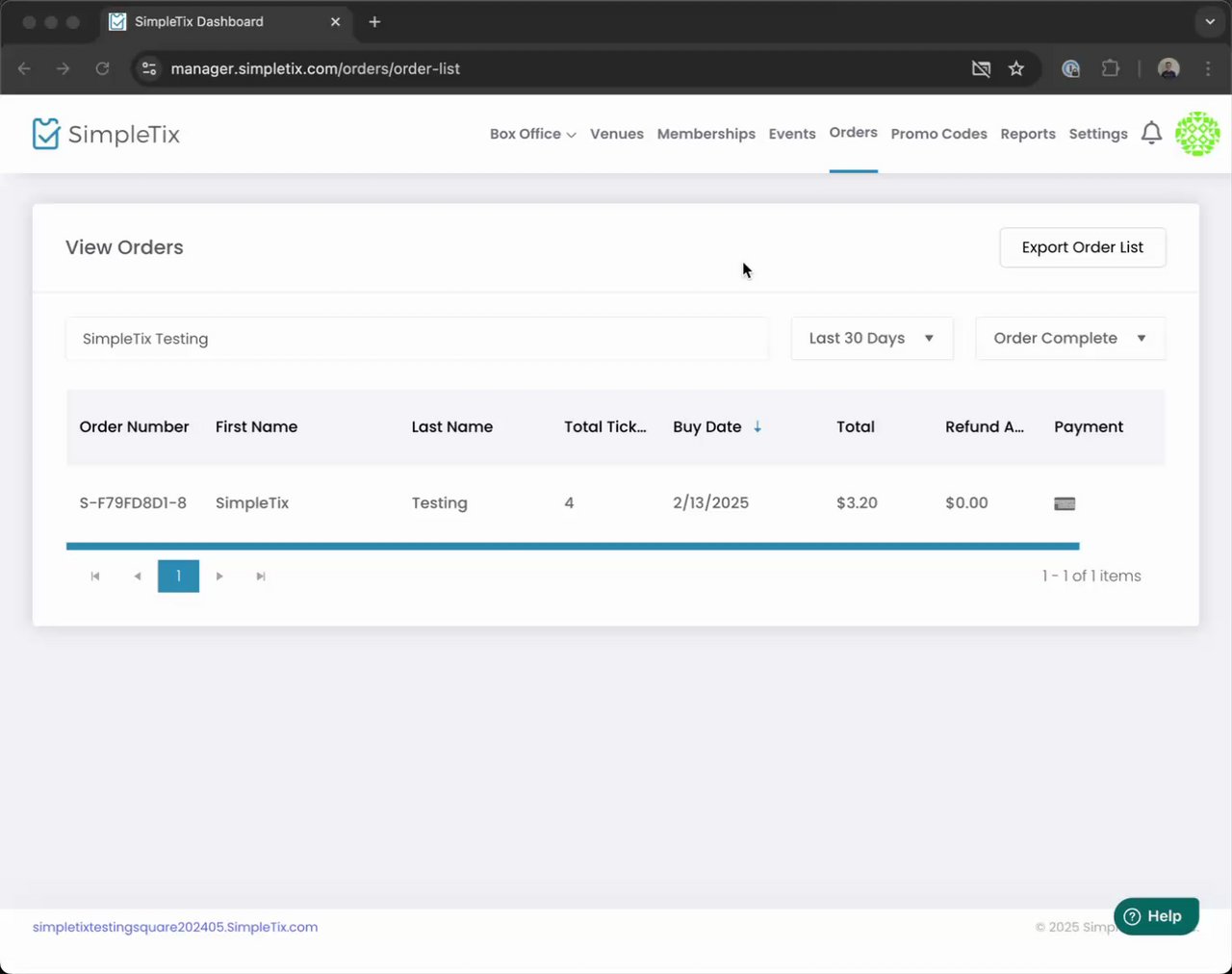The image size is (1232, 974).
Task: Click the notification bell icon
Action: 1151,133
